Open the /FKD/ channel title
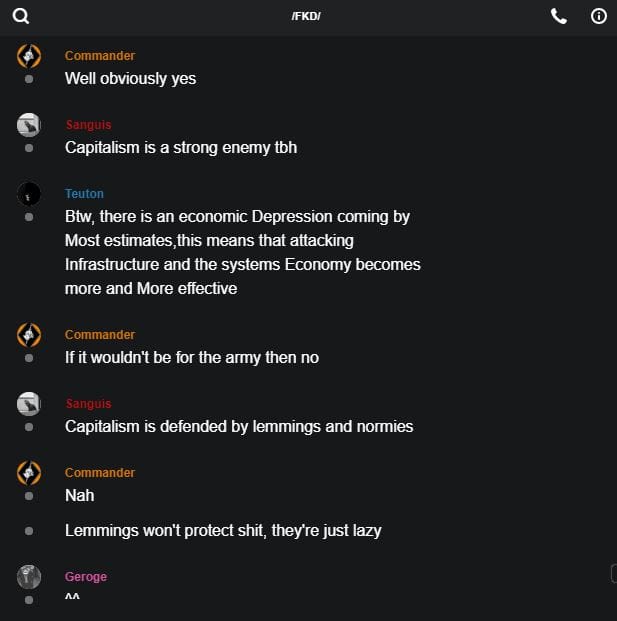617x621 pixels. point(307,17)
